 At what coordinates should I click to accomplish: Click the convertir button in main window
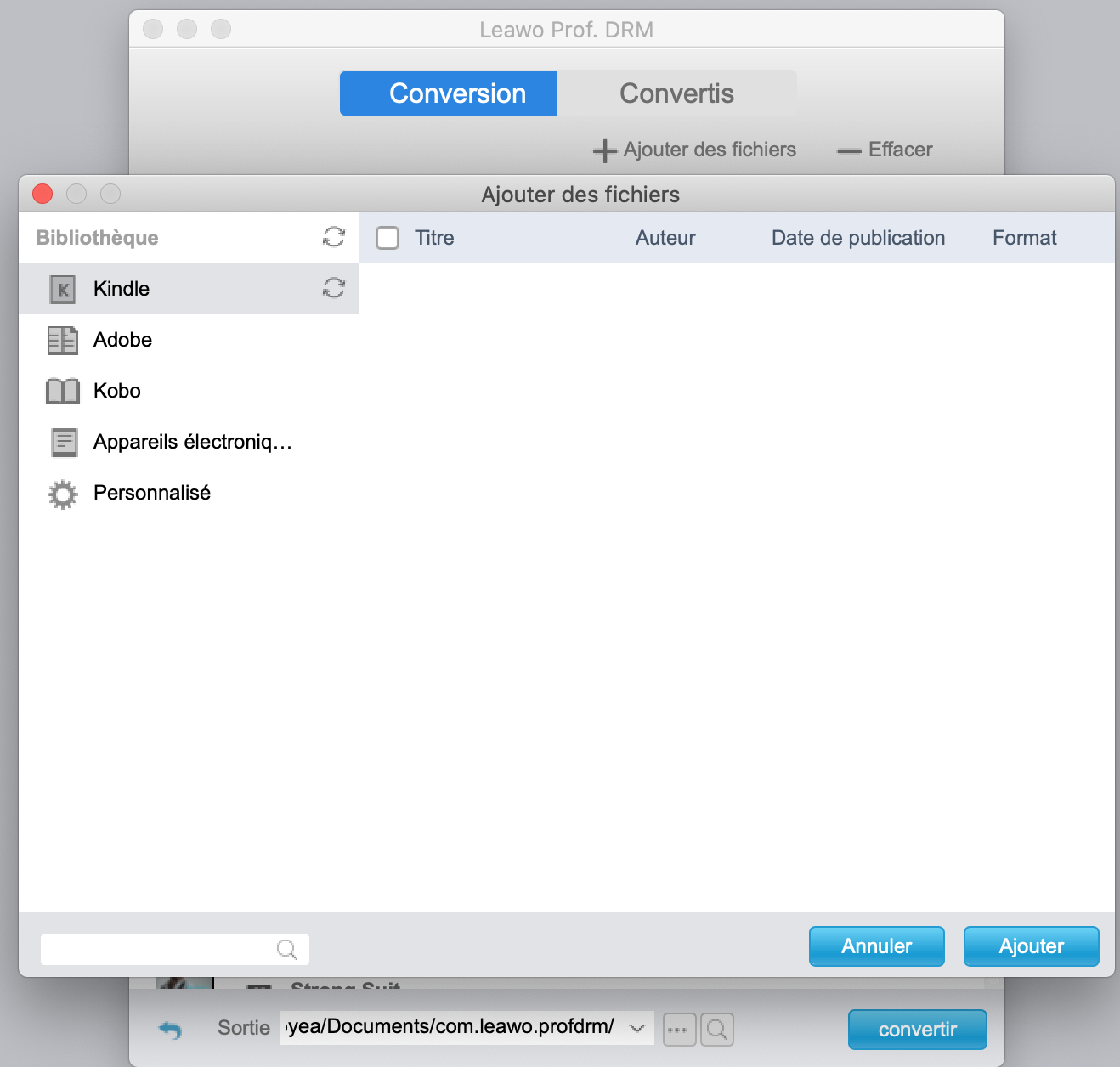tap(918, 1030)
